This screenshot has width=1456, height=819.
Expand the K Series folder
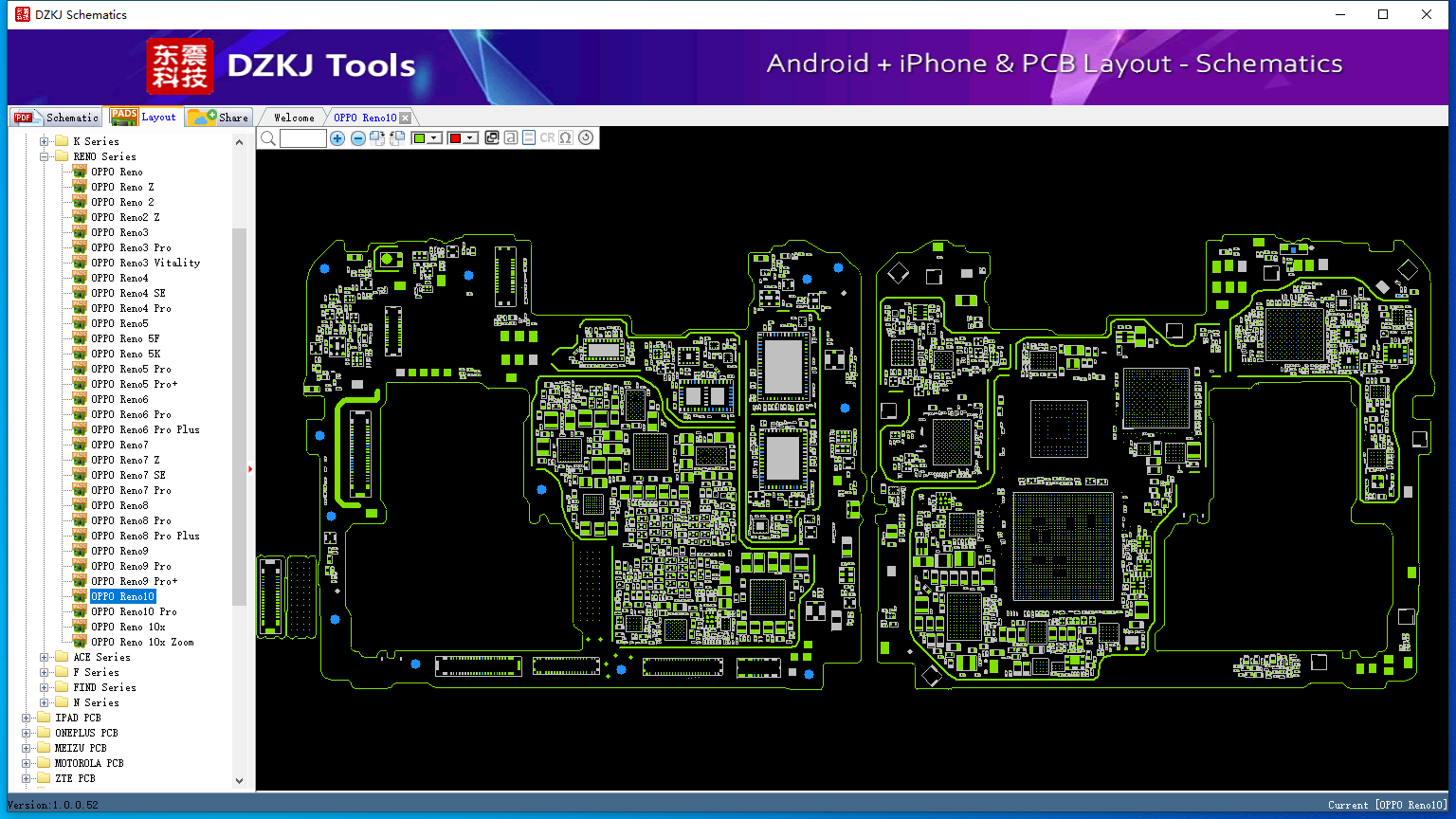point(44,141)
